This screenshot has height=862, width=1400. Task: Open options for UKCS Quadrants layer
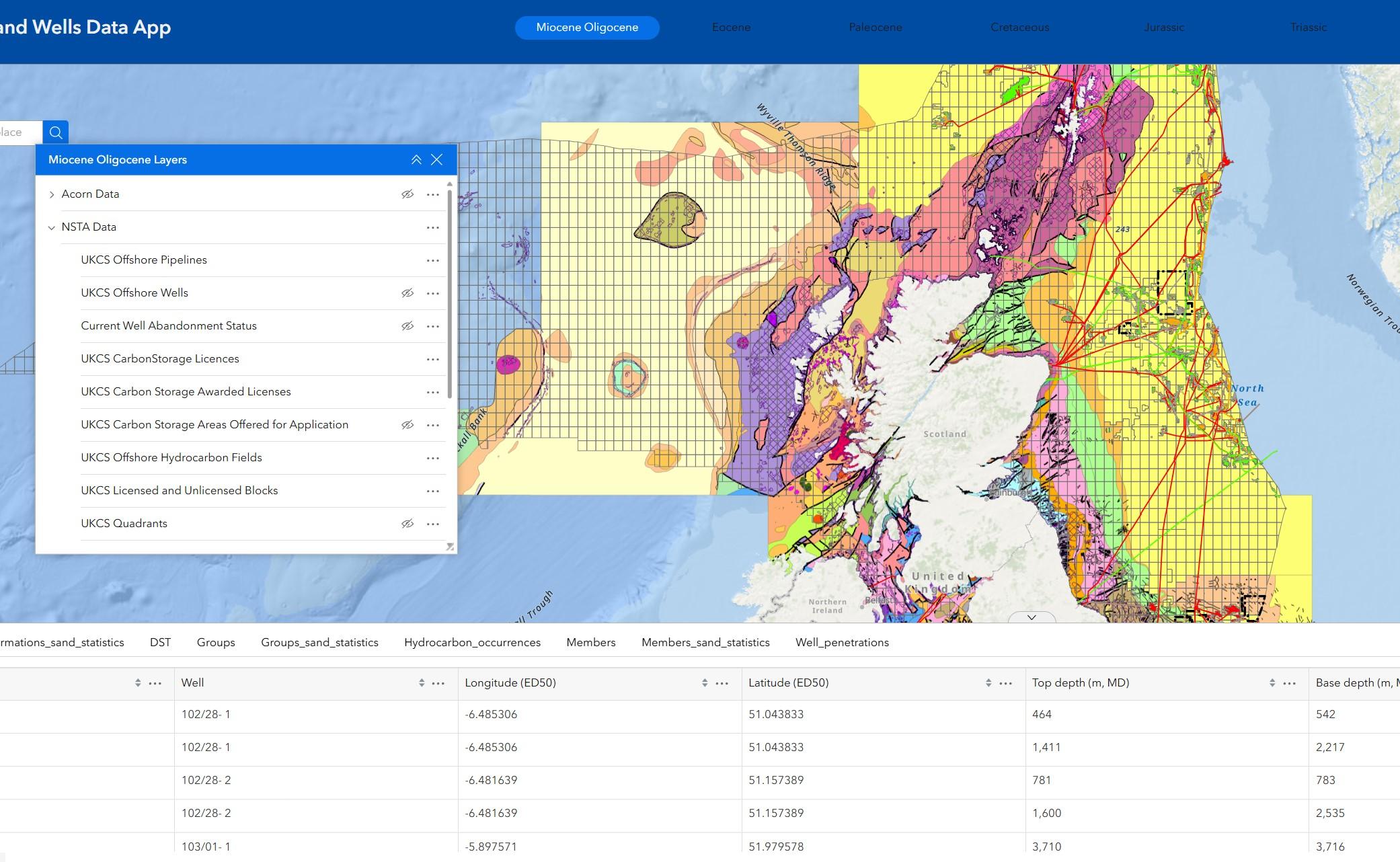[433, 524]
